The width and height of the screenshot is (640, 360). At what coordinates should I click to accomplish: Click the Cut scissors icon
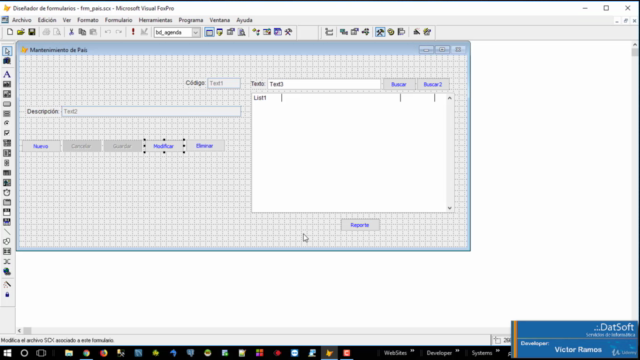click(71, 32)
